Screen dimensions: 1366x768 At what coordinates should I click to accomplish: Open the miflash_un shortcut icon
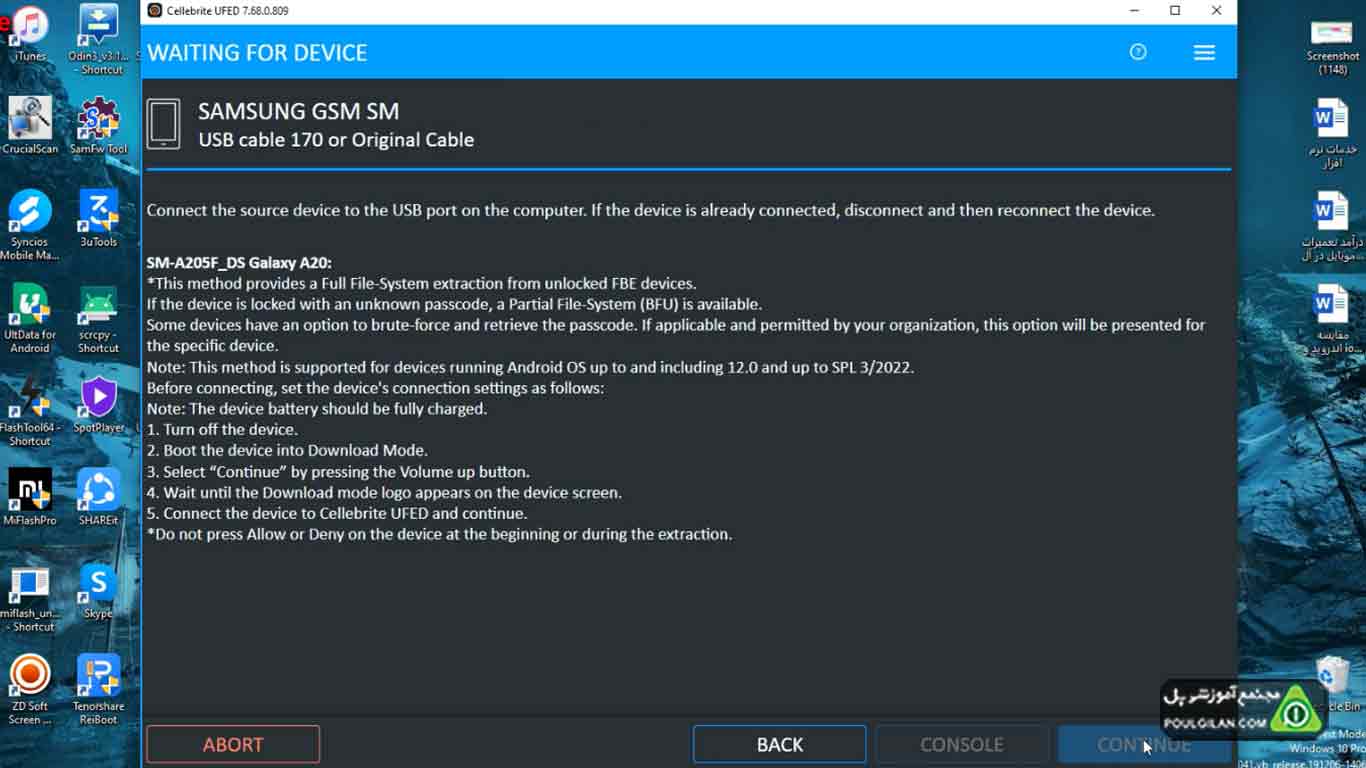30,597
